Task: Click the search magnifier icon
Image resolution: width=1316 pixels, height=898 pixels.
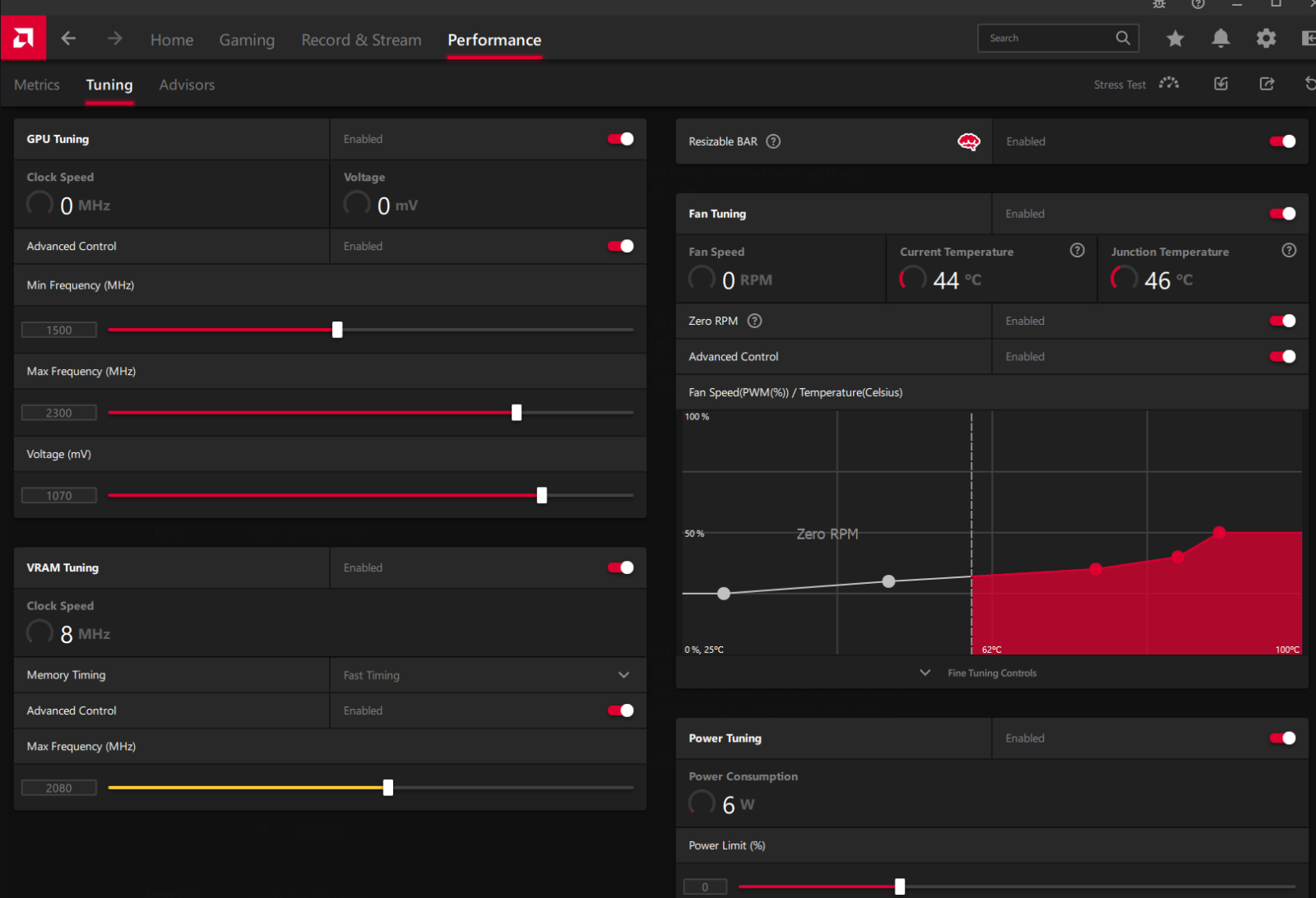Action: point(1123,38)
